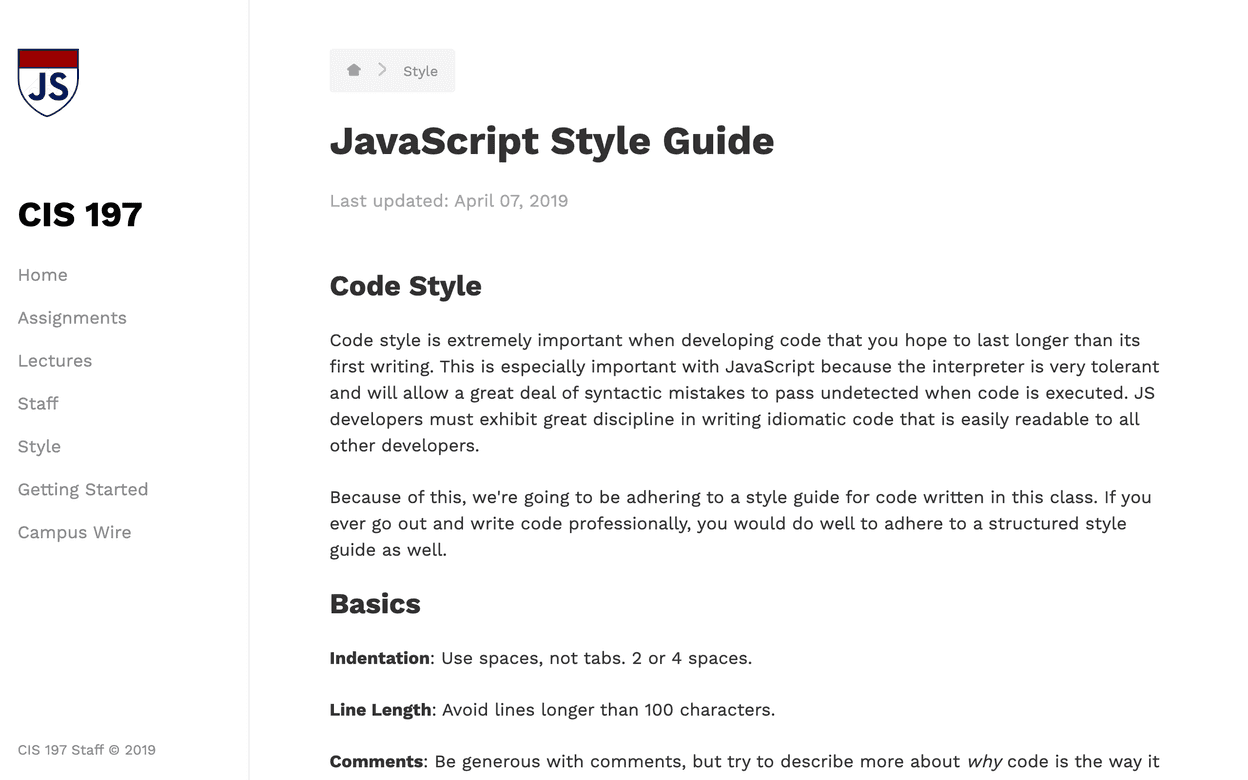The width and height of the screenshot is (1248, 780).
Task: Click the Code Style section heading
Action: click(405, 286)
